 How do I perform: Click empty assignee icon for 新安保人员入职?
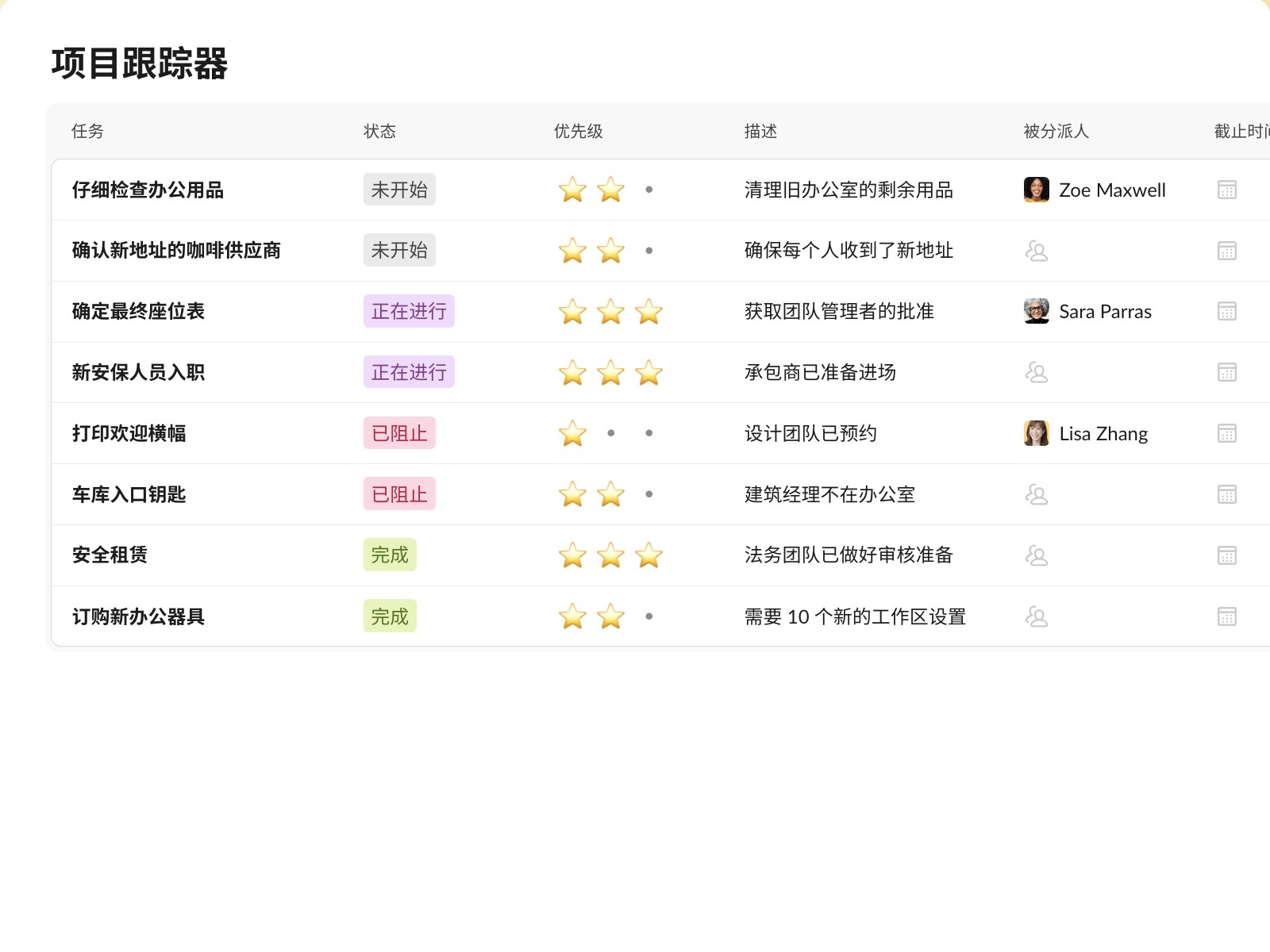tap(1036, 372)
